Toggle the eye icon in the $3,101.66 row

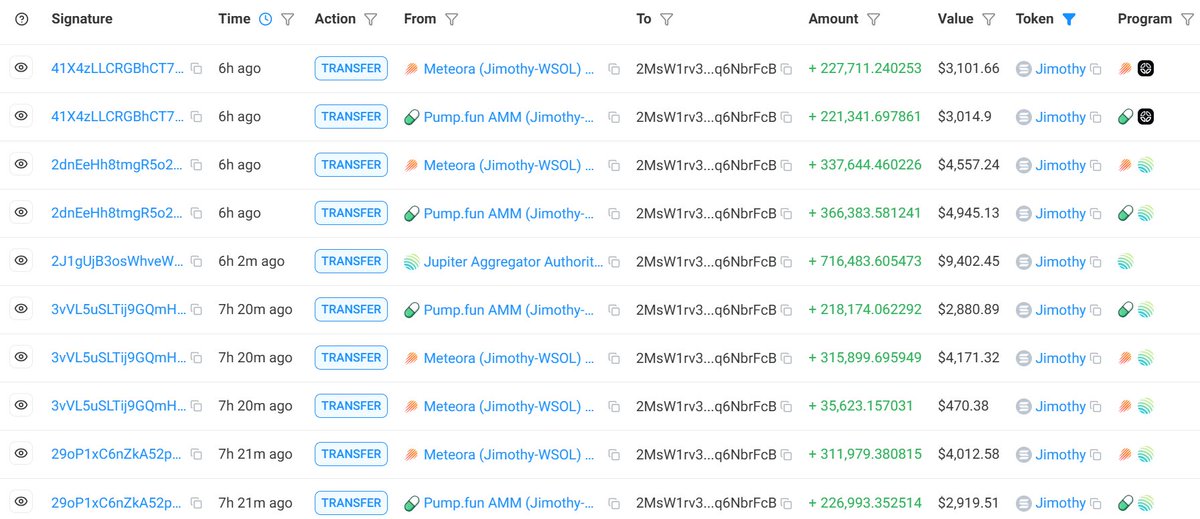[x=21, y=68]
